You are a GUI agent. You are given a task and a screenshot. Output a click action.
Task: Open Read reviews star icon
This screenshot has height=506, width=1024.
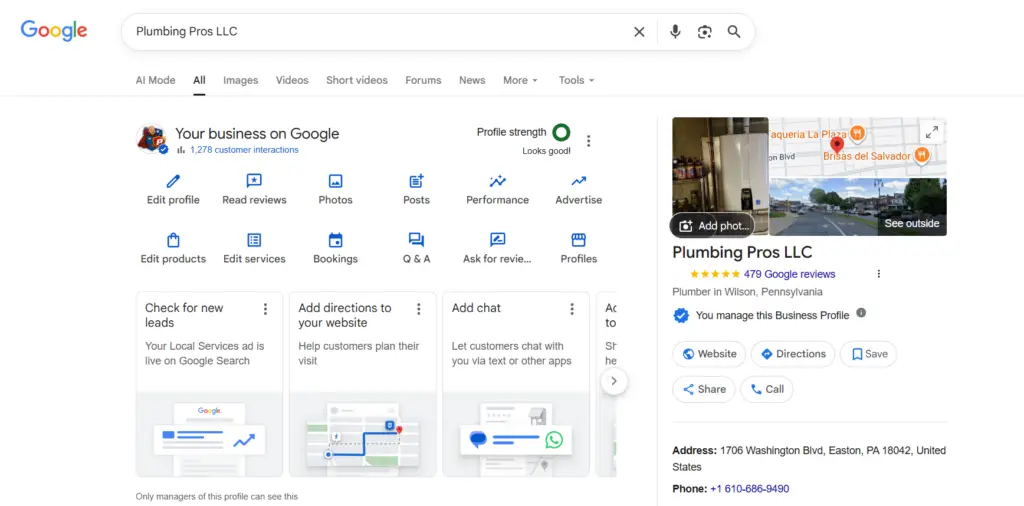pyautogui.click(x=254, y=181)
